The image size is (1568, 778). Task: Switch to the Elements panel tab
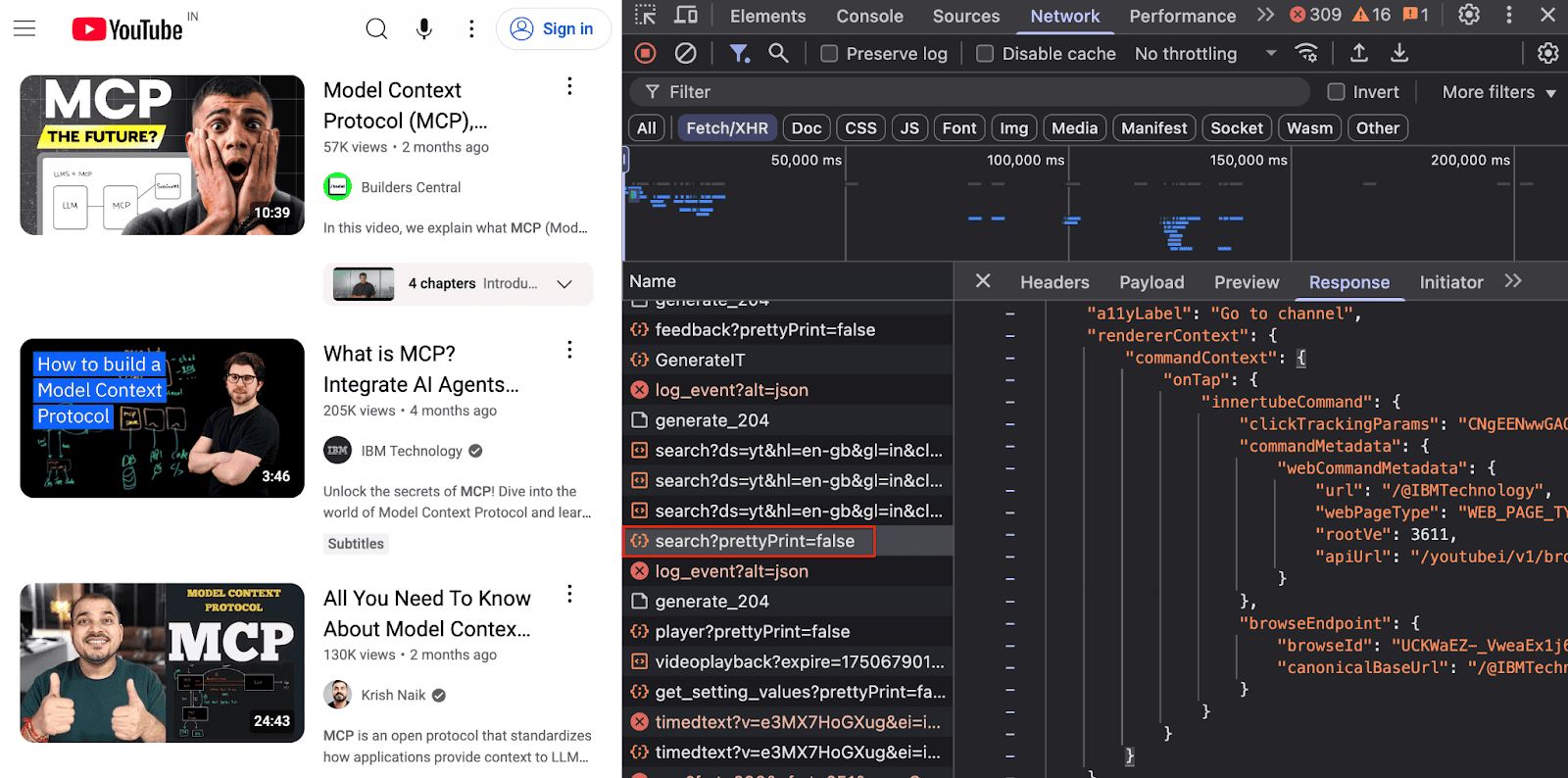767,16
